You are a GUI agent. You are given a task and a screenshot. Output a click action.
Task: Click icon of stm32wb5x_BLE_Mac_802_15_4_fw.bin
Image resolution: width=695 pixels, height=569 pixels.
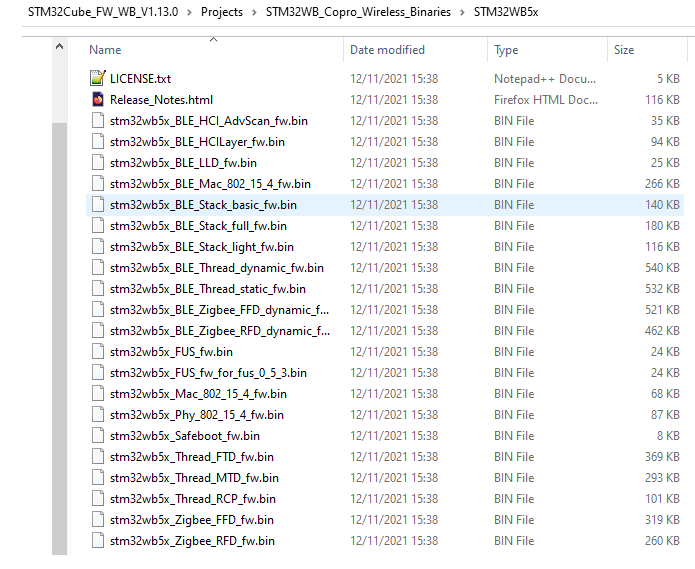click(x=98, y=183)
